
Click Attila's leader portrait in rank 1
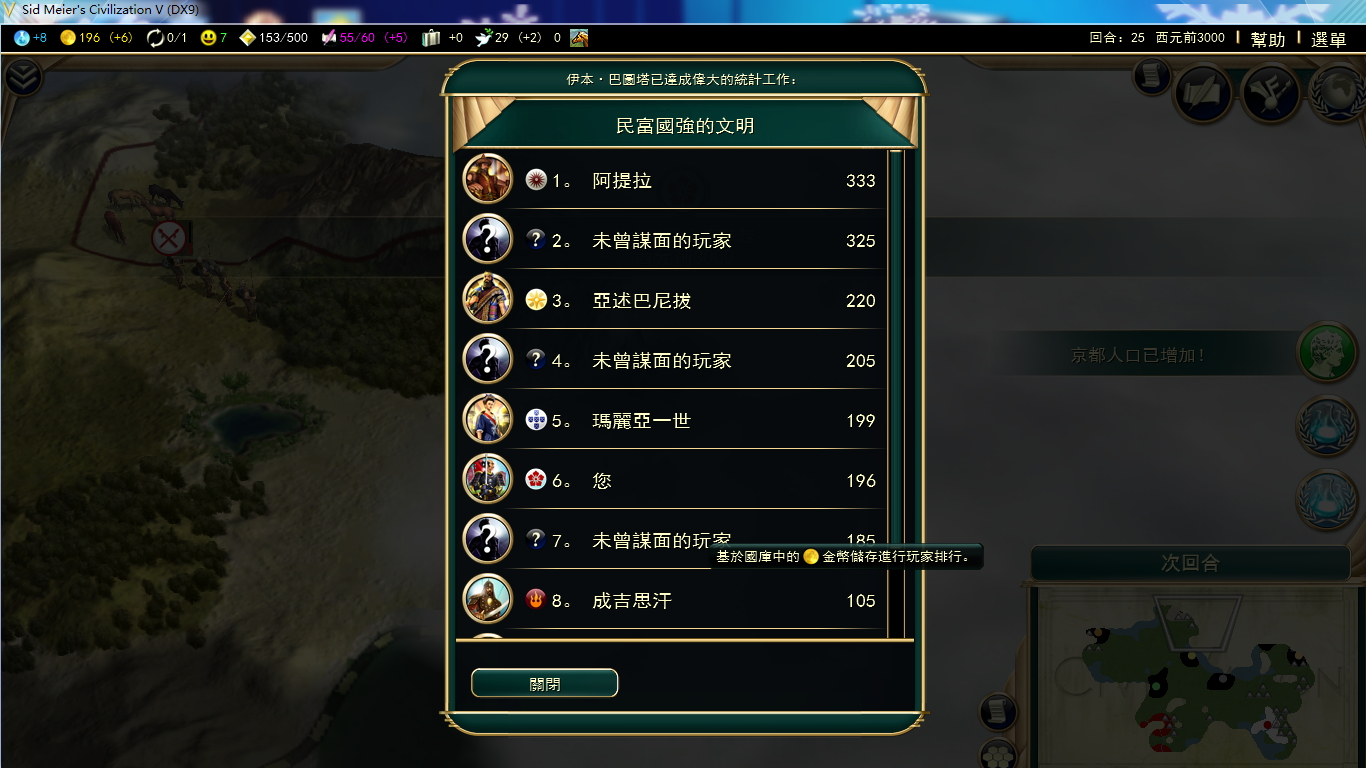coord(488,180)
